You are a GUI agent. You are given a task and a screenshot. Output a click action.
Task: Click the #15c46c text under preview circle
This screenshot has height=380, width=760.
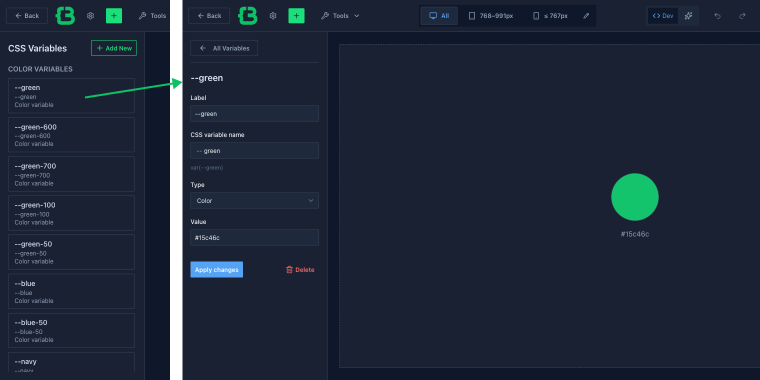click(635, 234)
